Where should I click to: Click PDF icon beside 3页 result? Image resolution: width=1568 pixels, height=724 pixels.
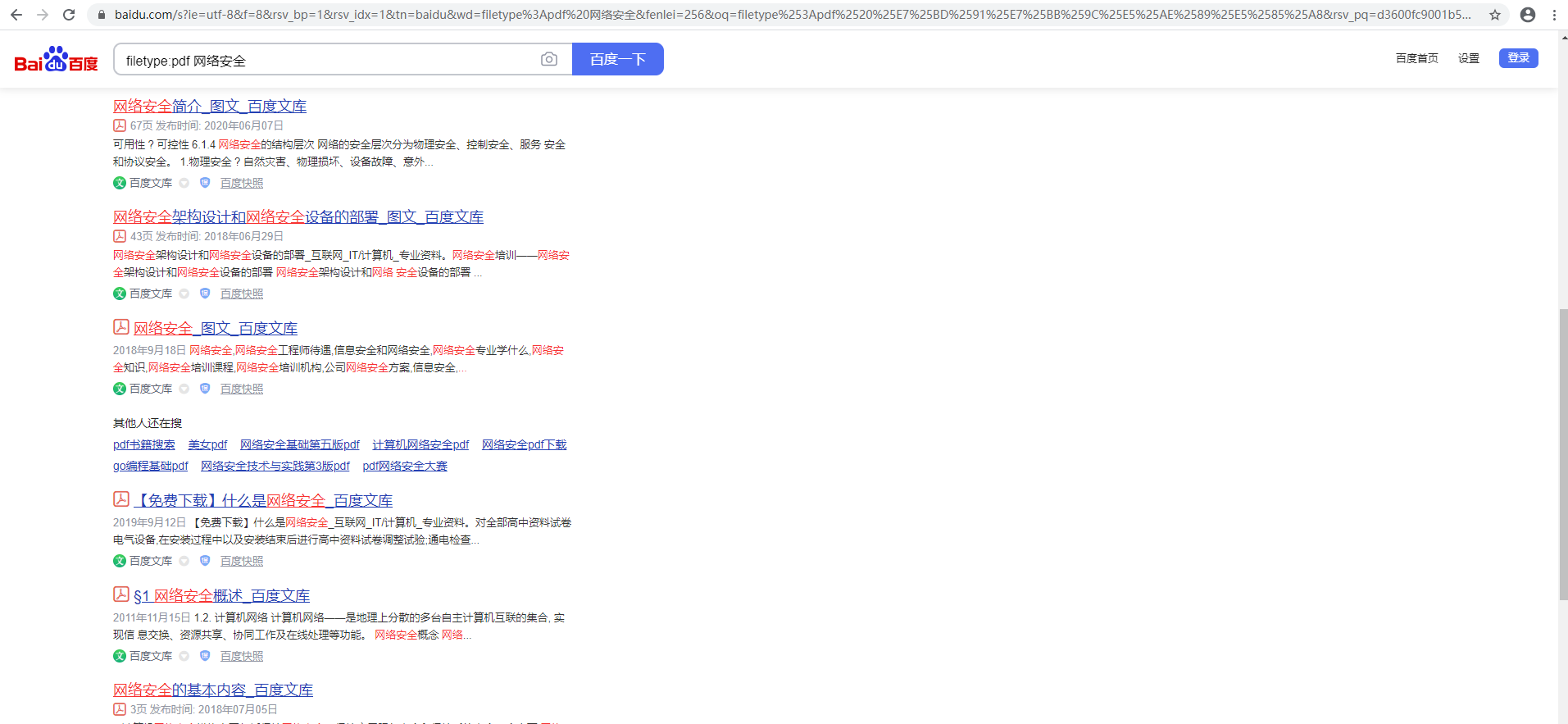(120, 709)
